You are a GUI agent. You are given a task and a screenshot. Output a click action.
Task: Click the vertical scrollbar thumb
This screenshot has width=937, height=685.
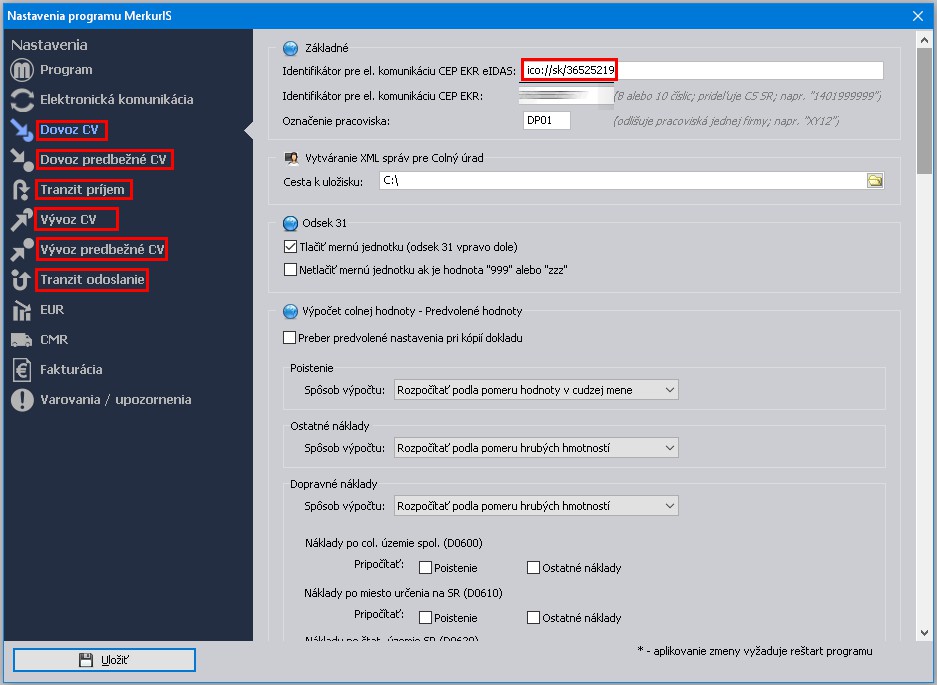pos(924,112)
